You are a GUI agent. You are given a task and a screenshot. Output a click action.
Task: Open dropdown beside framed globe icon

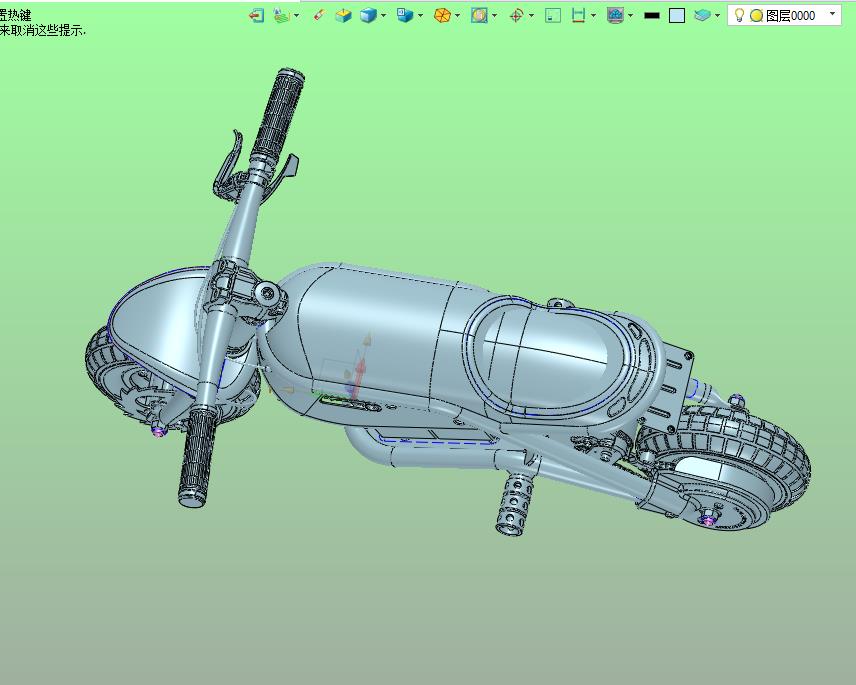[x=495, y=16]
